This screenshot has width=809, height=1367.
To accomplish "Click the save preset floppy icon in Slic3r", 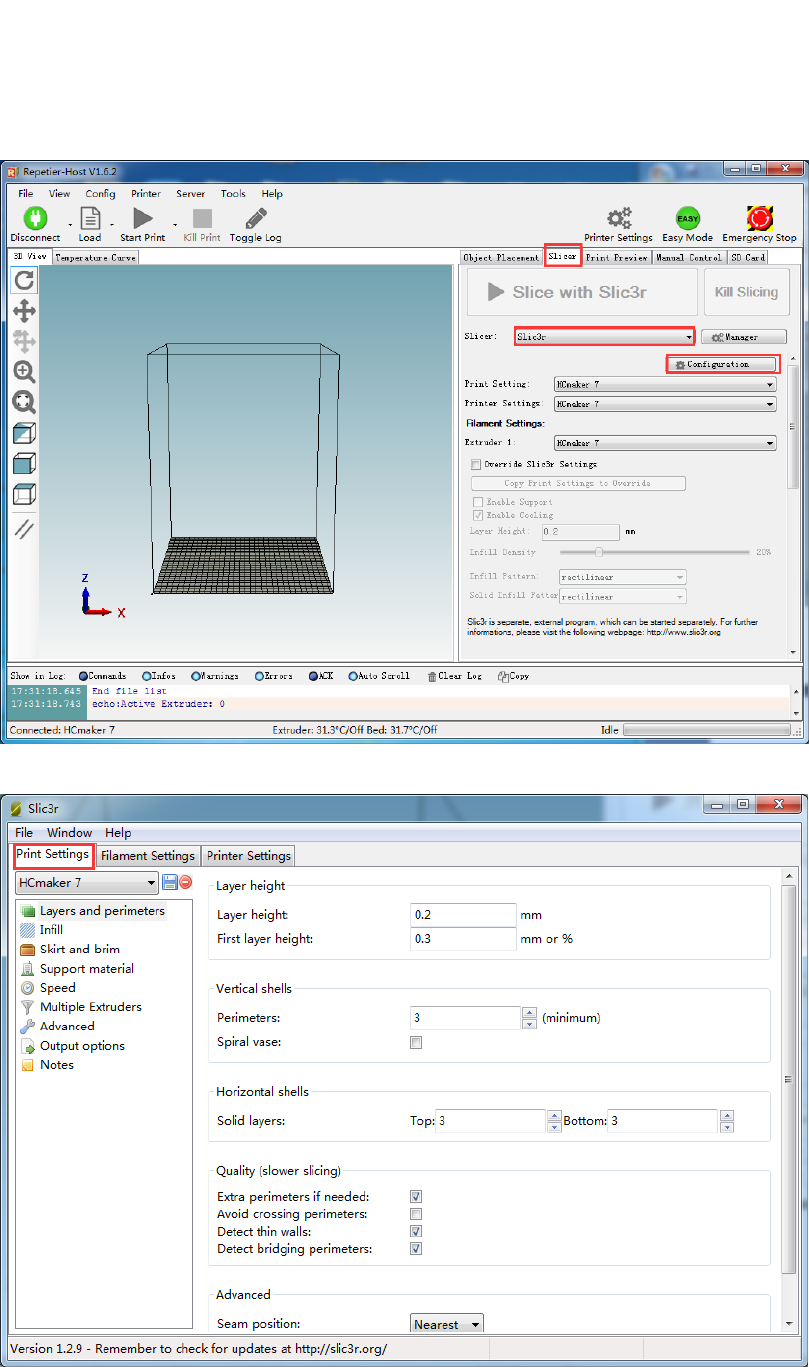I will click(x=170, y=883).
